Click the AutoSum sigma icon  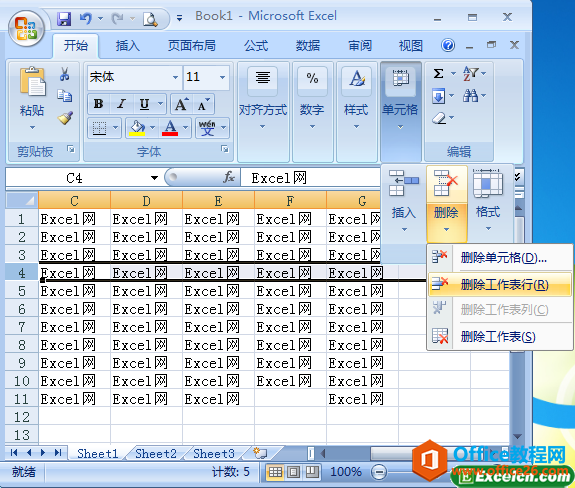(439, 73)
